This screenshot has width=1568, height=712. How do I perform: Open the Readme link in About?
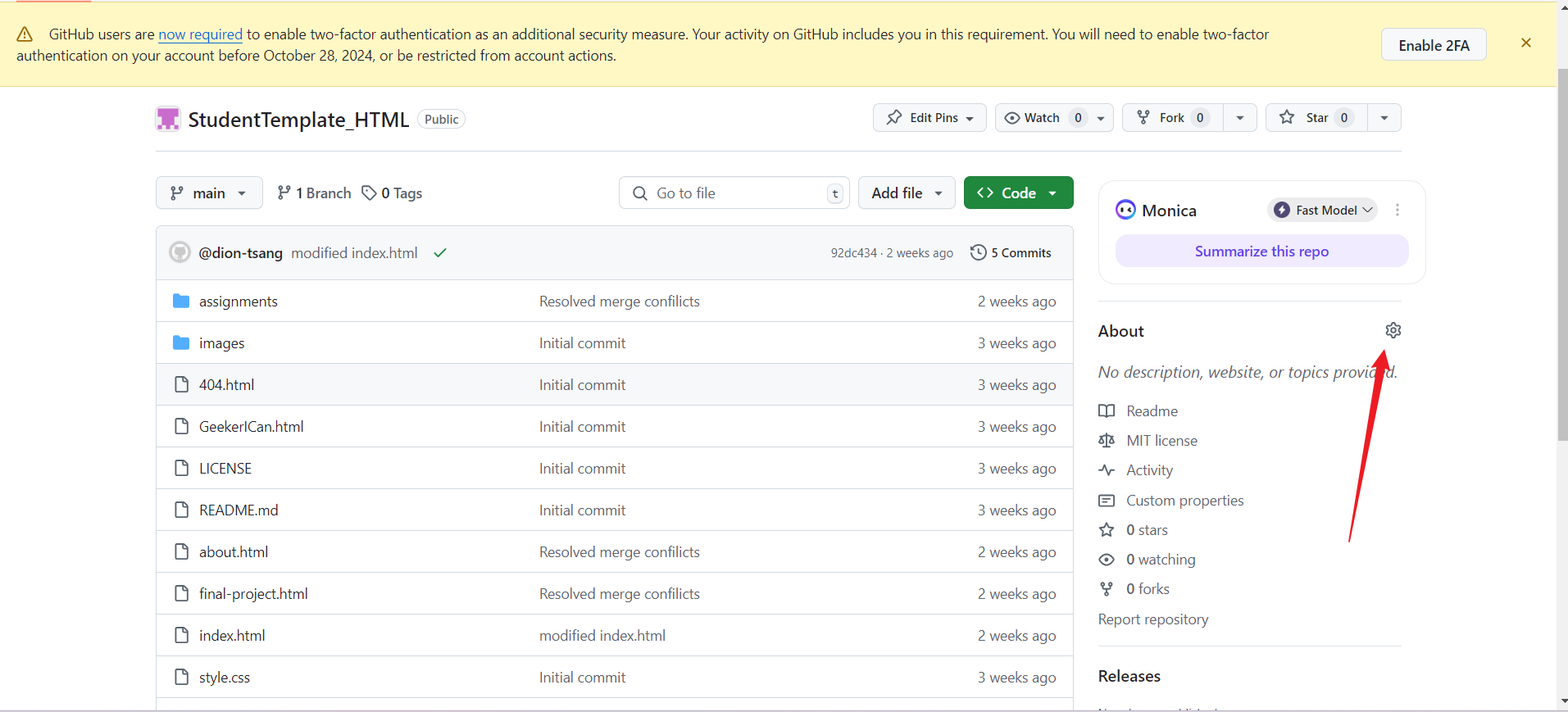tap(1152, 411)
